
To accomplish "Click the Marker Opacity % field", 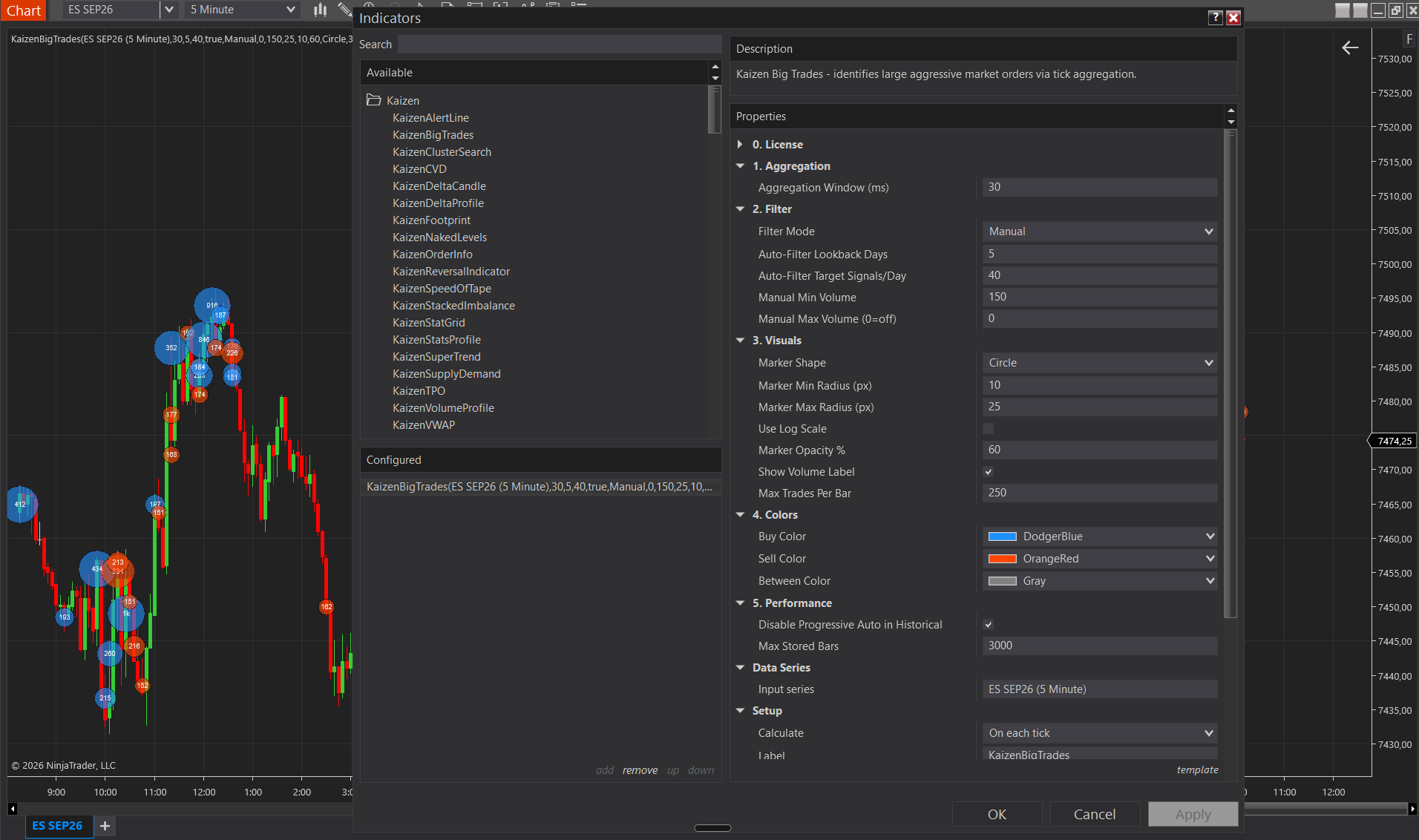I will [1100, 450].
